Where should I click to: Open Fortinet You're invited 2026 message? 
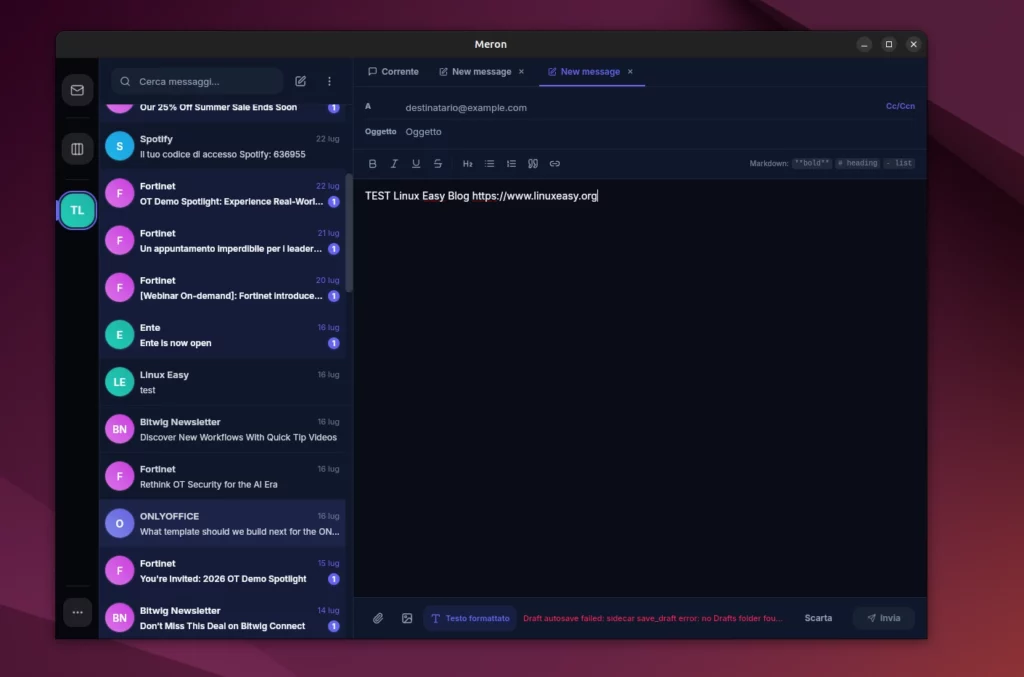pyautogui.click(x=223, y=571)
